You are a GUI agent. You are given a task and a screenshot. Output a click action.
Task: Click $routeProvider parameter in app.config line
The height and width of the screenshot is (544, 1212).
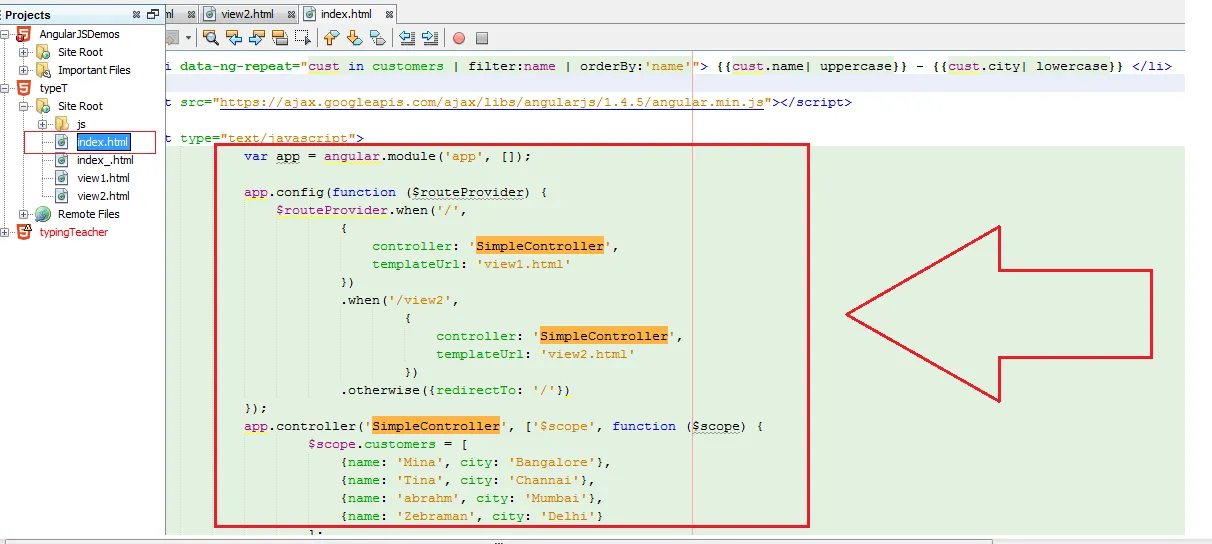[468, 192]
